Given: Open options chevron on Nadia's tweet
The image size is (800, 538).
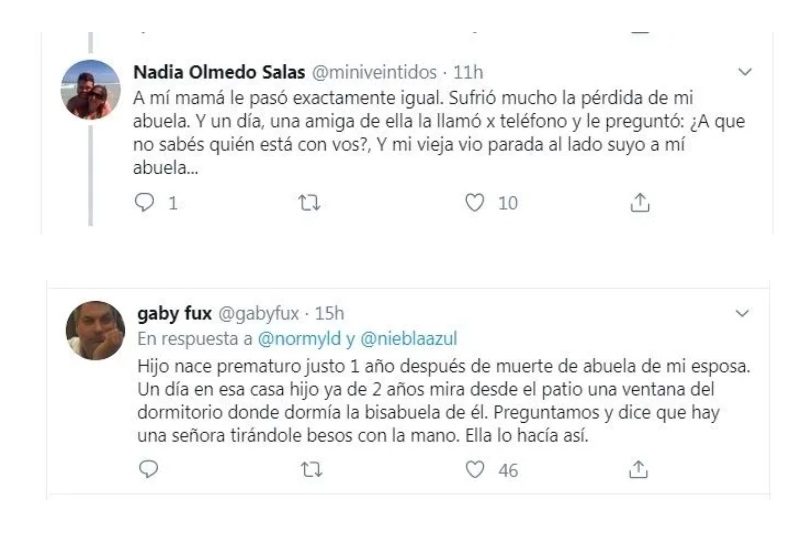Looking at the screenshot, I should click(x=743, y=72).
